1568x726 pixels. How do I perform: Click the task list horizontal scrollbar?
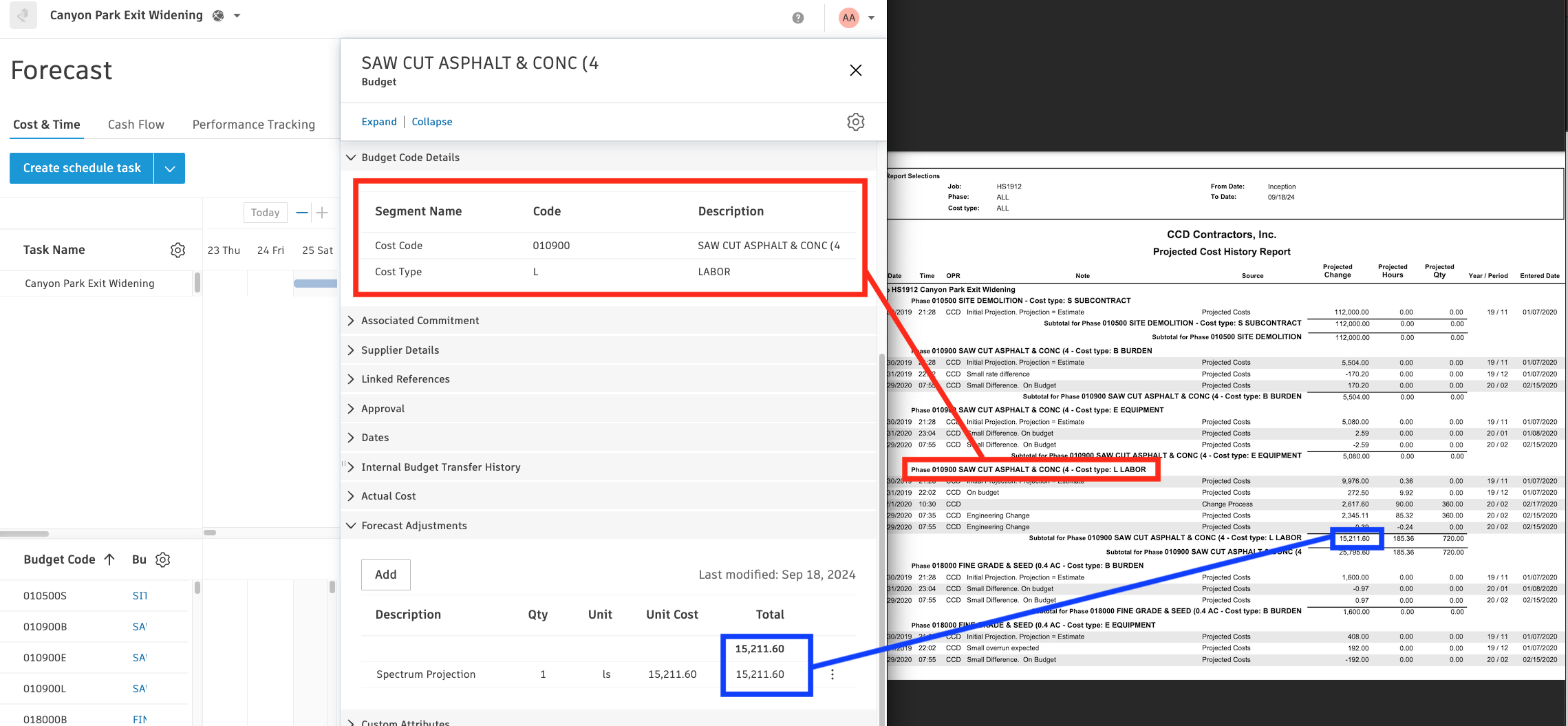click(x=25, y=533)
